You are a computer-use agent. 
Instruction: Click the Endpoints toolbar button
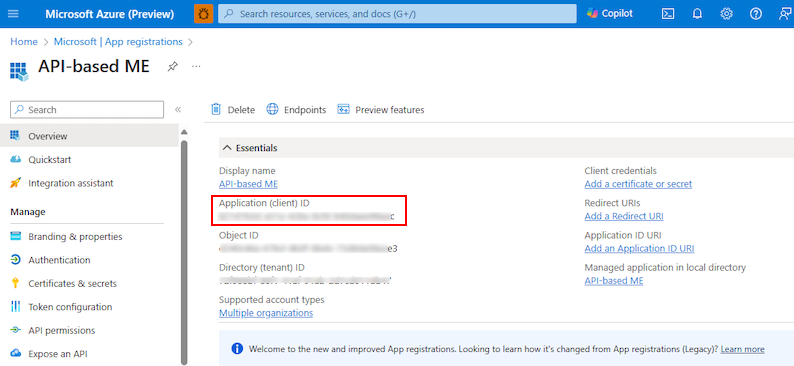pos(296,109)
